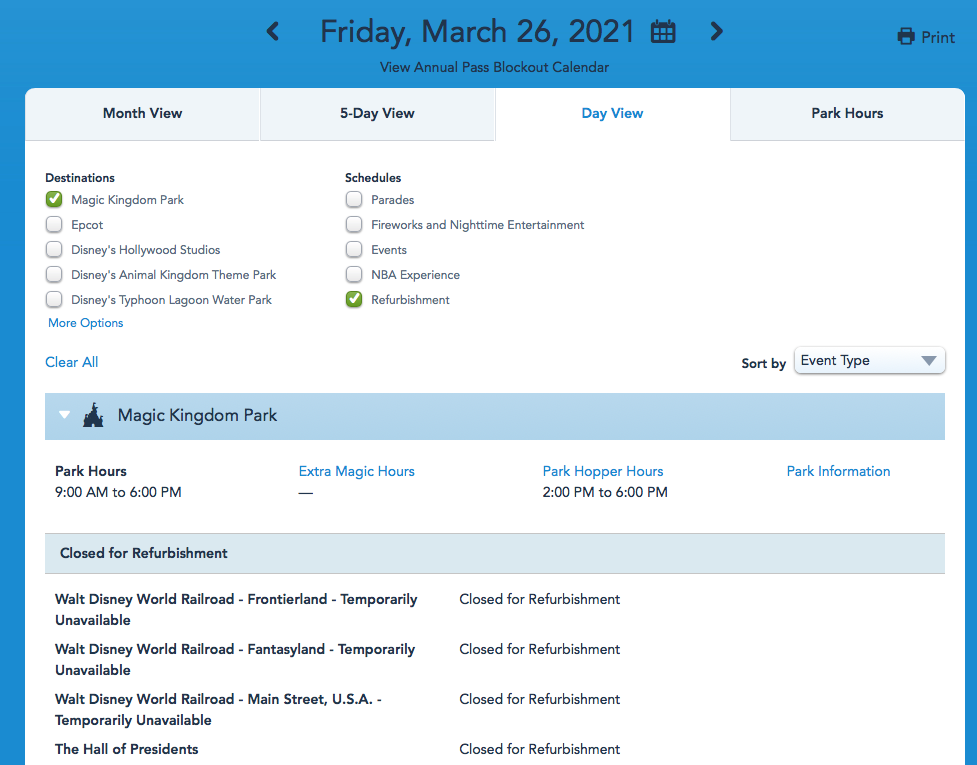977x765 pixels.
Task: Click the Magic Kingdom Park section title
Action: (x=197, y=416)
